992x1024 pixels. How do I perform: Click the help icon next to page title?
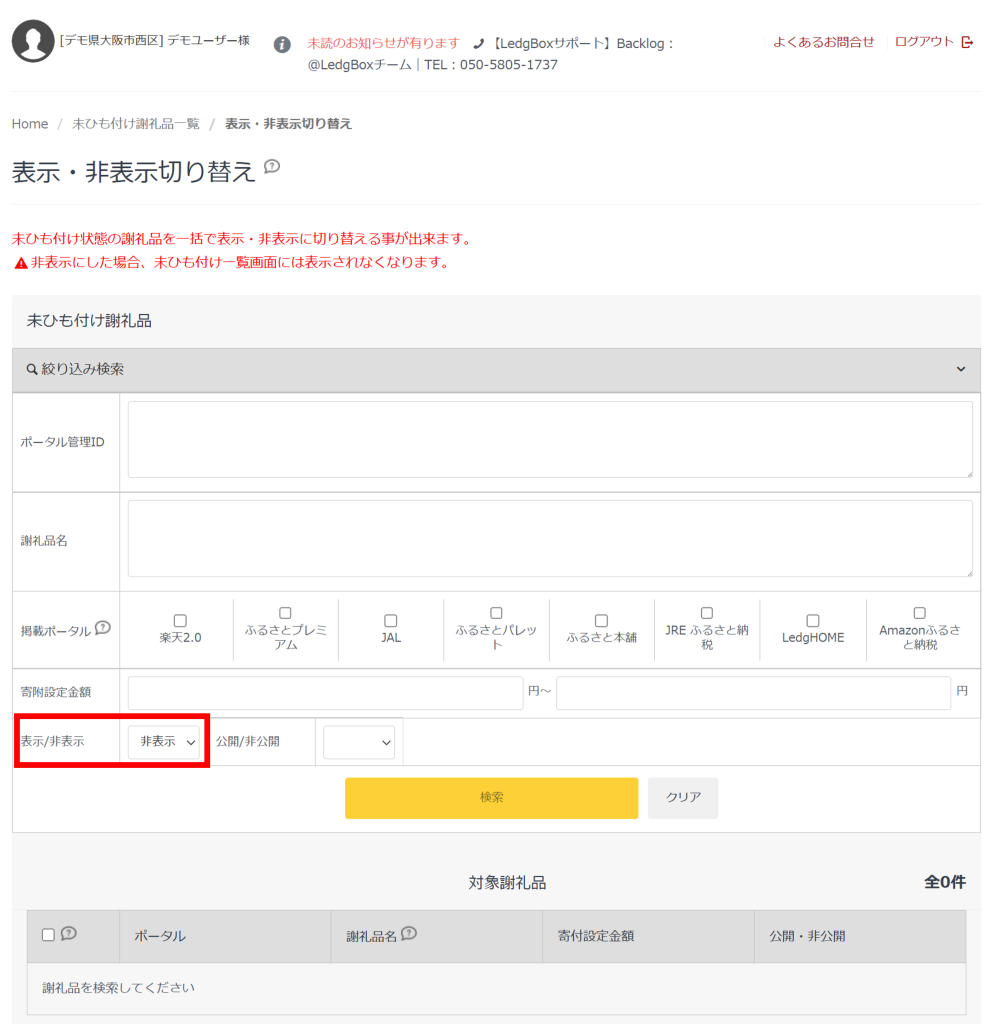click(x=272, y=167)
